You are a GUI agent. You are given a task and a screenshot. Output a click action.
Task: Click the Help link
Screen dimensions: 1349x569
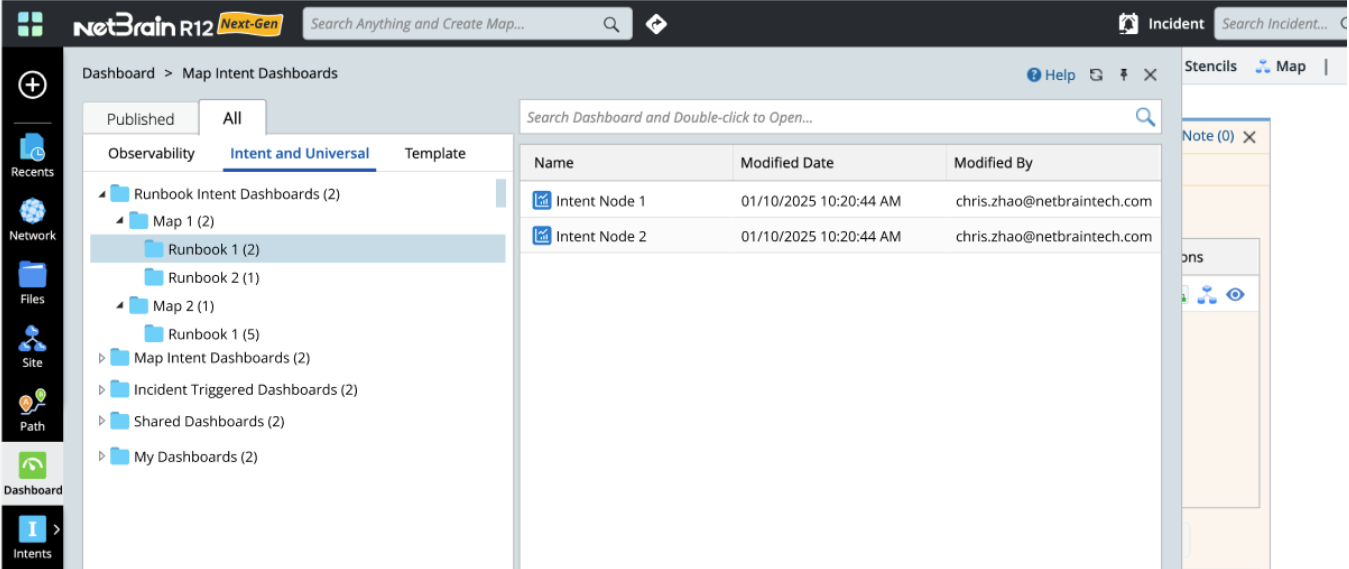(1051, 75)
